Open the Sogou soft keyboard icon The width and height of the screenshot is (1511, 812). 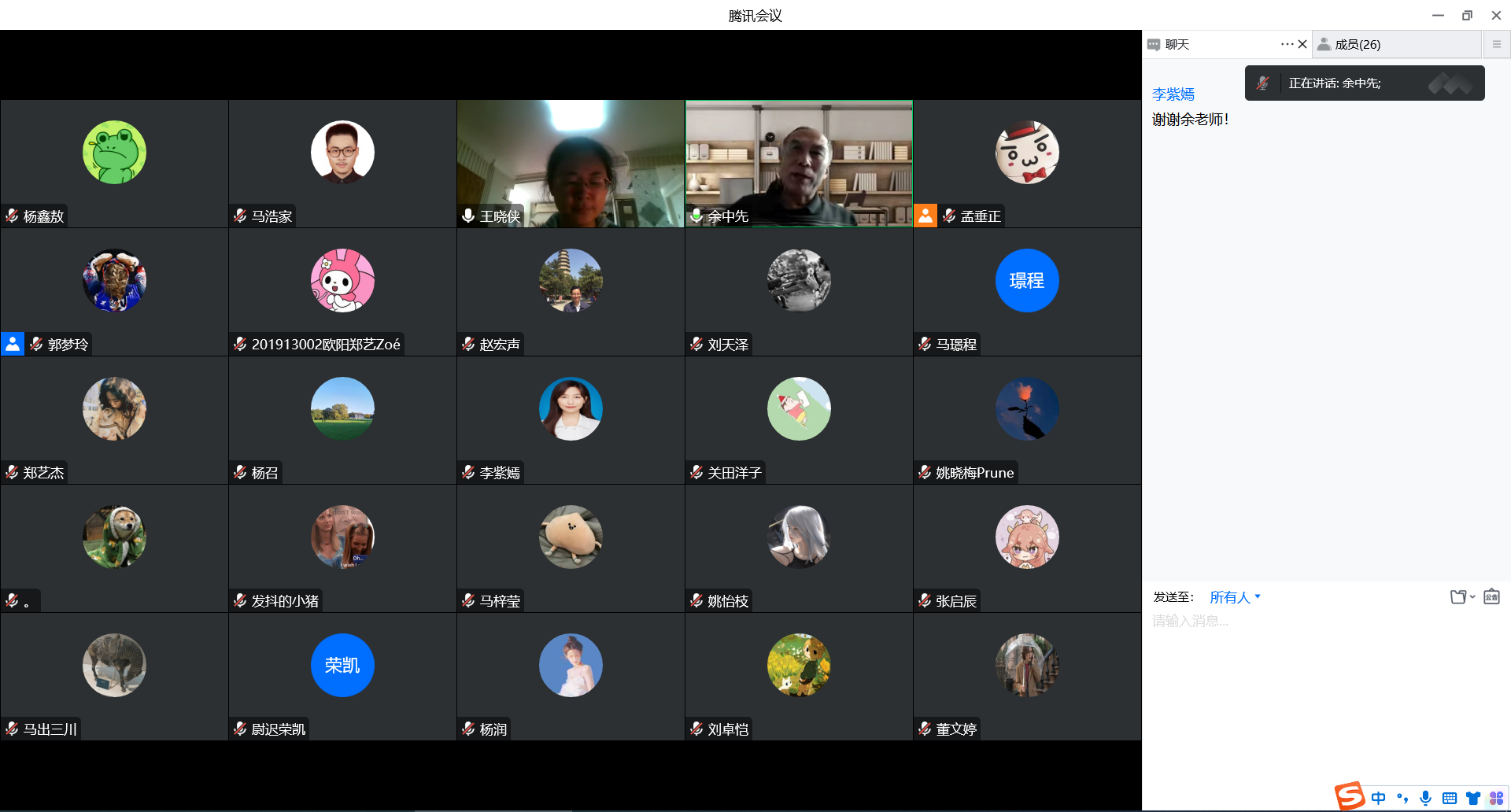click(x=1449, y=798)
